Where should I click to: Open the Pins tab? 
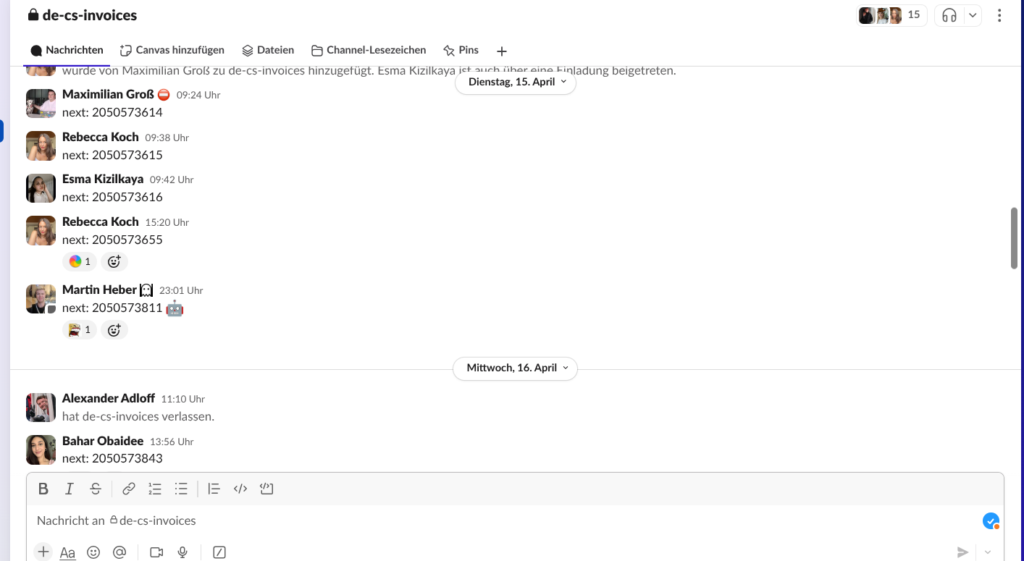click(x=461, y=50)
